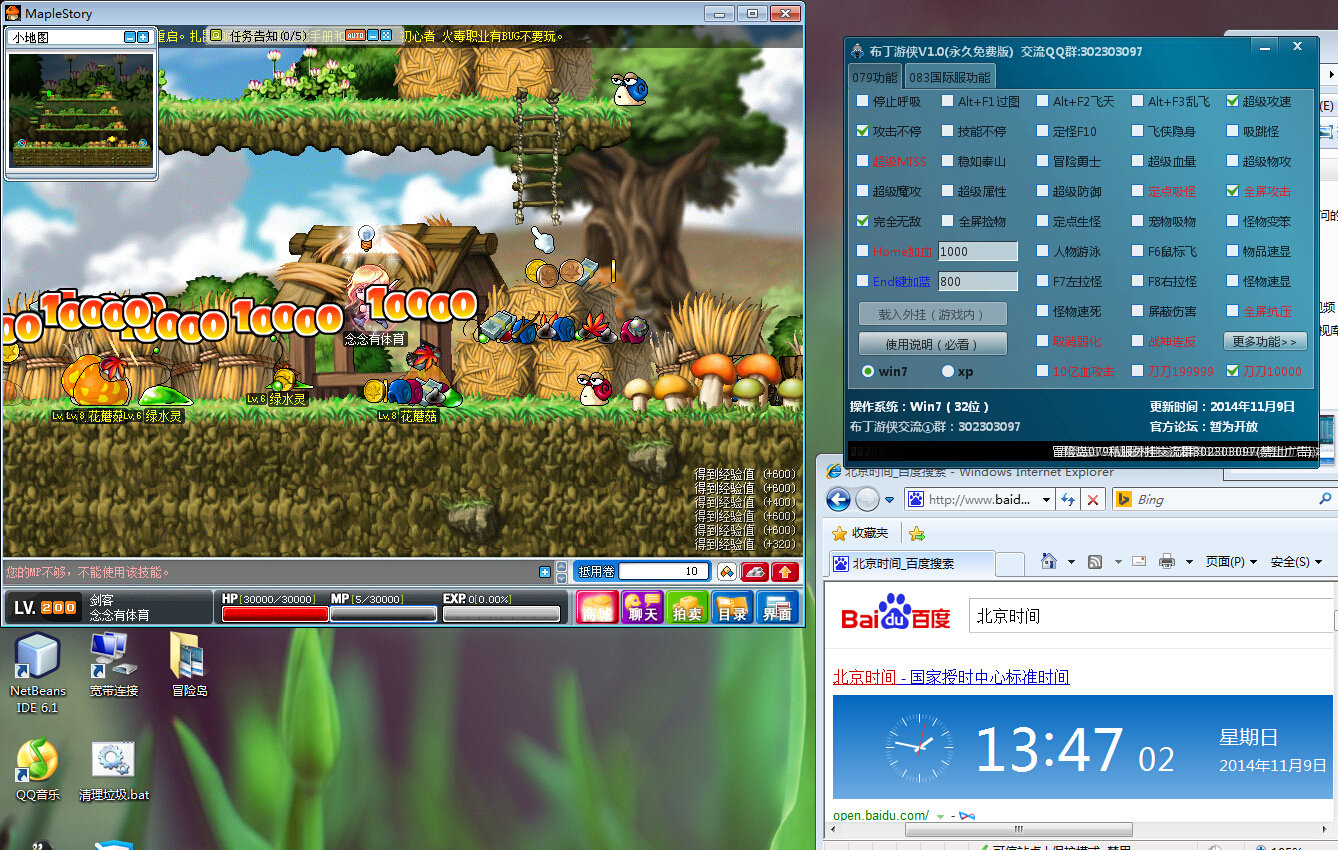
Task: Click the blue plus icon on the chat bar
Action: click(x=545, y=572)
